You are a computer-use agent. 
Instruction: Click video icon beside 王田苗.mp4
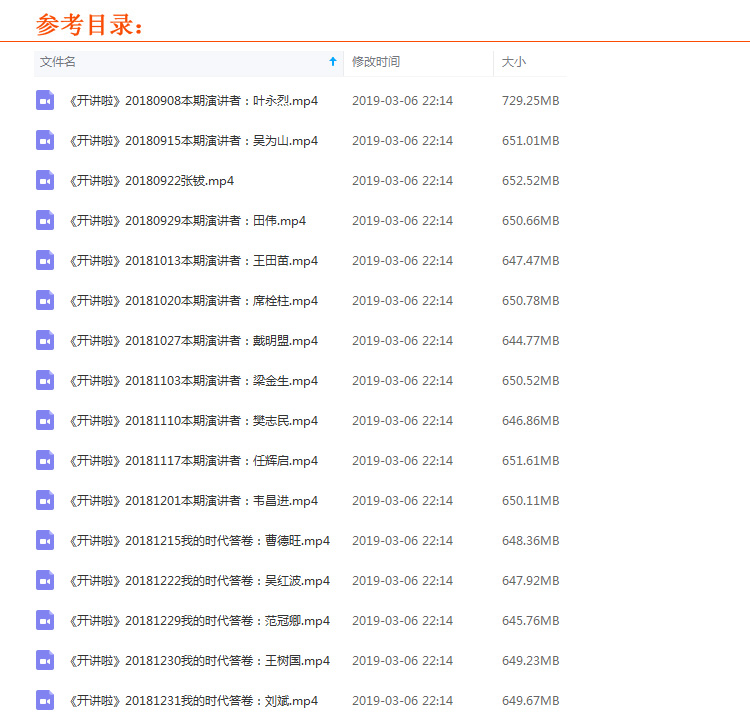tap(45, 260)
